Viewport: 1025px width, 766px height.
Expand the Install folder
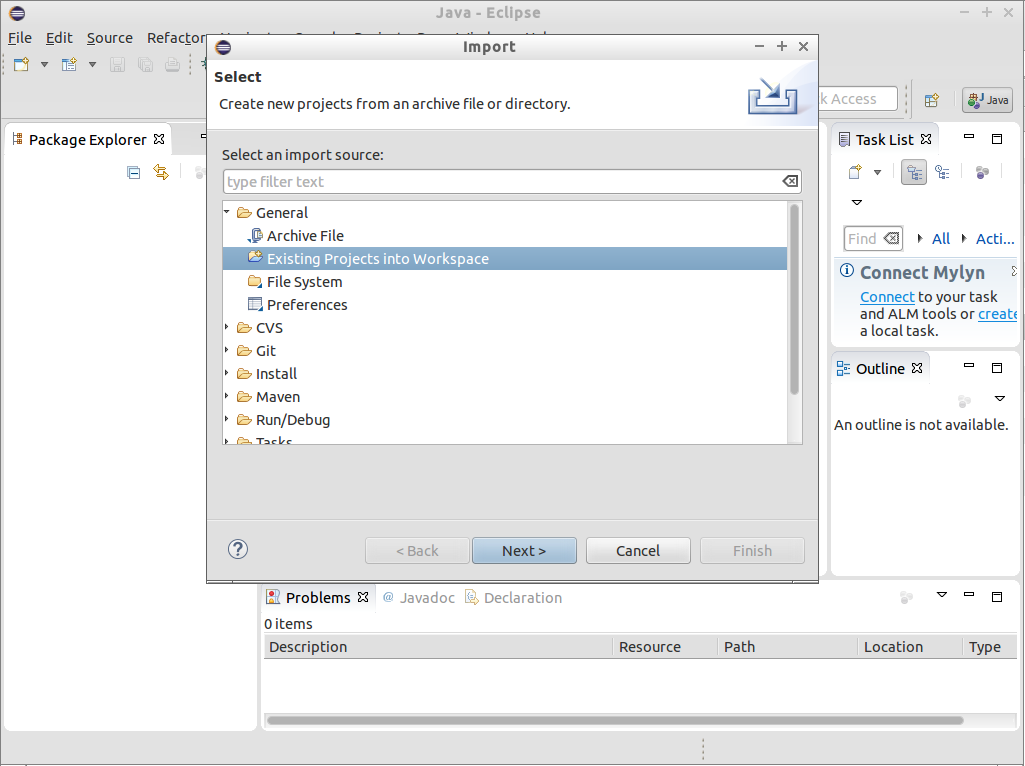tap(227, 373)
